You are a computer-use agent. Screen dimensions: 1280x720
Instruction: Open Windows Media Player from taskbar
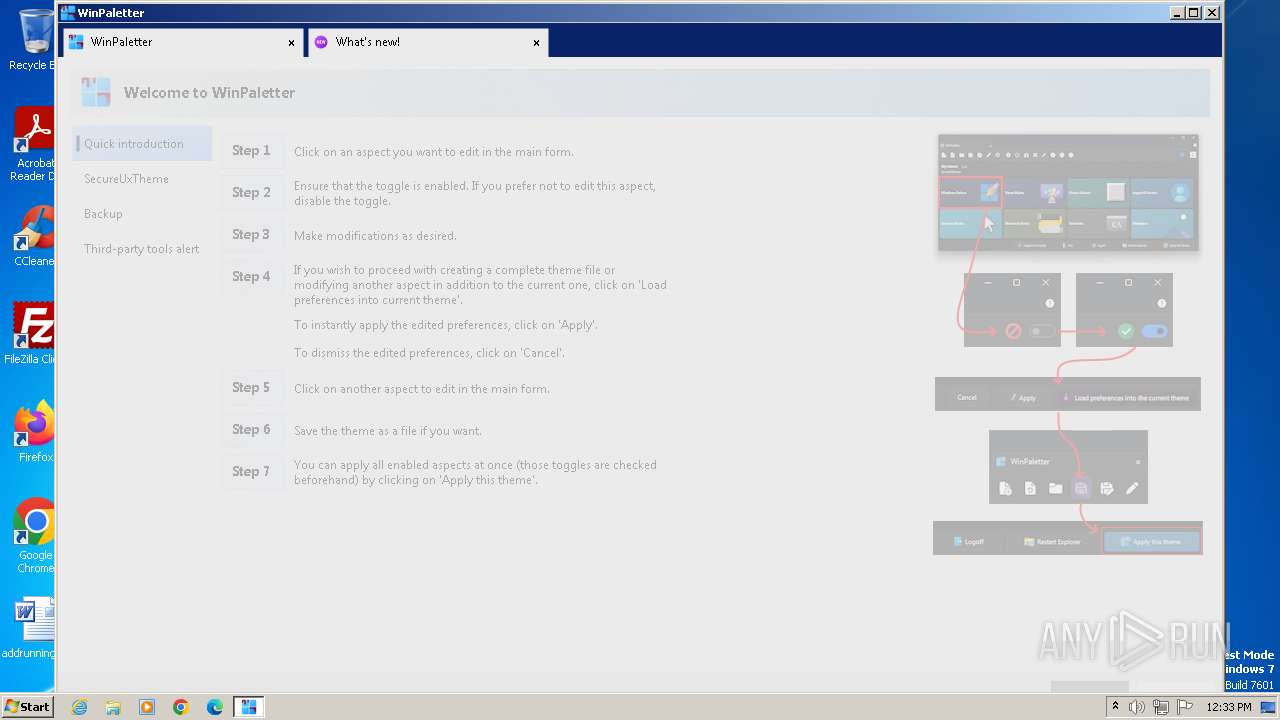click(x=147, y=707)
